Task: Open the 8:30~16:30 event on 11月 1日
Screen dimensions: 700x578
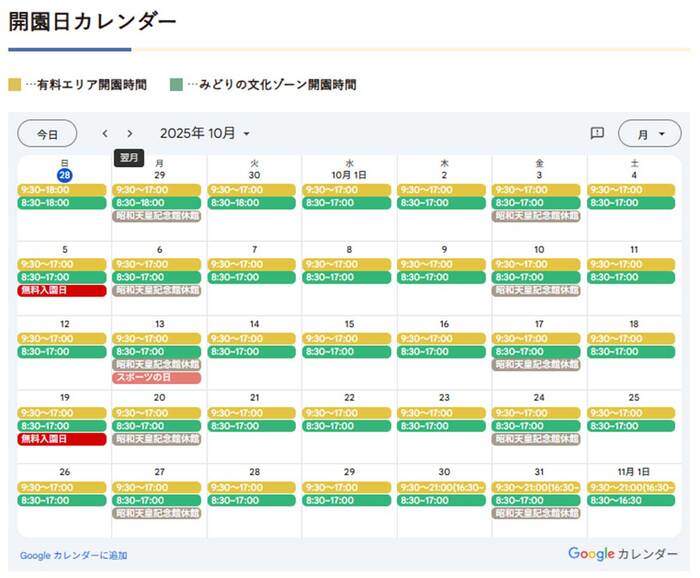Action: [x=633, y=501]
